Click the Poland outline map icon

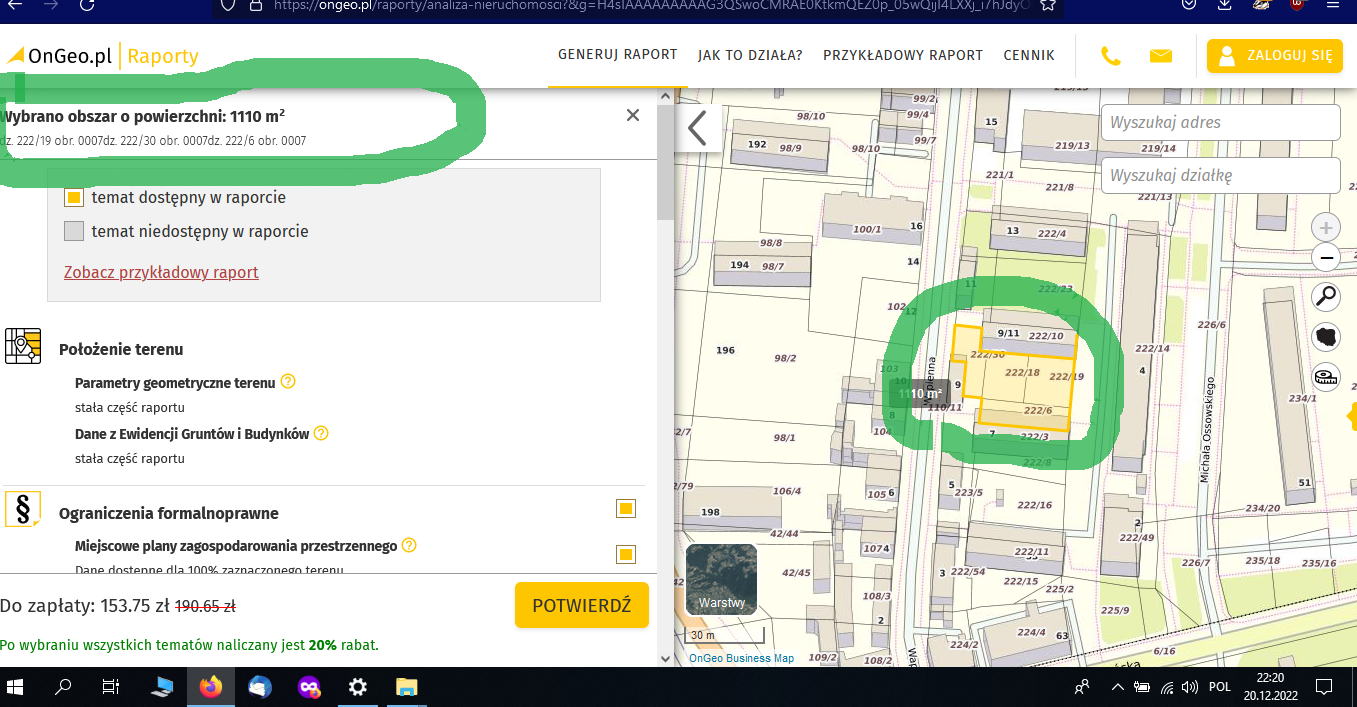click(x=1326, y=337)
